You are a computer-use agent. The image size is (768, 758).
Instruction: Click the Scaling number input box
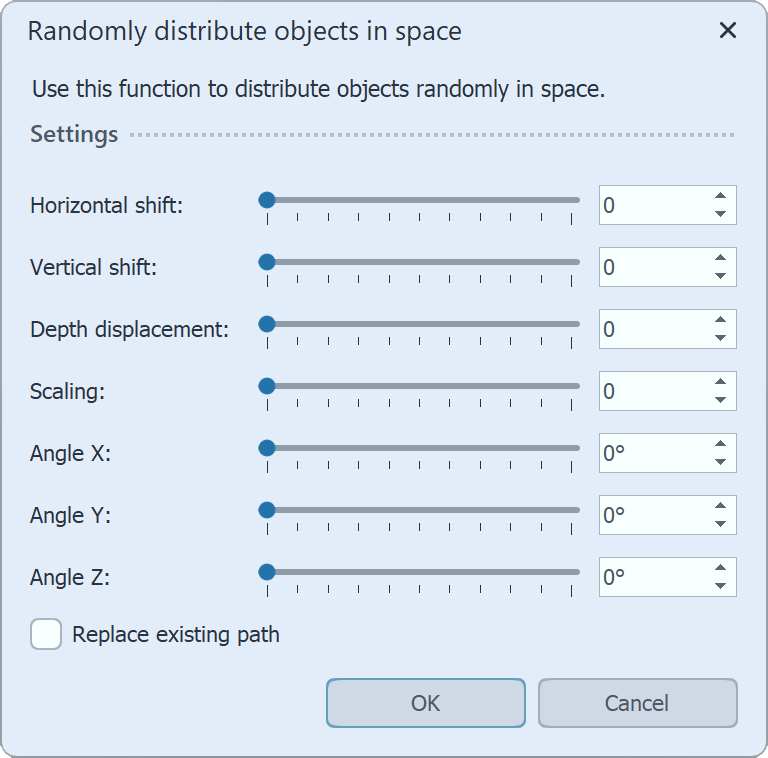(650, 391)
